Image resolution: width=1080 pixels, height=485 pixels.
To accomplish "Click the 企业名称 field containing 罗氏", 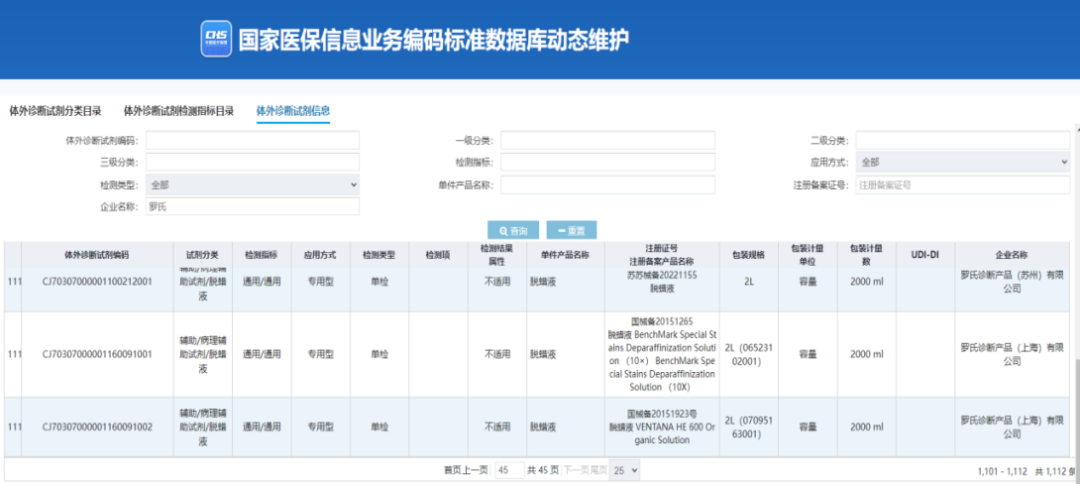I will [x=252, y=207].
